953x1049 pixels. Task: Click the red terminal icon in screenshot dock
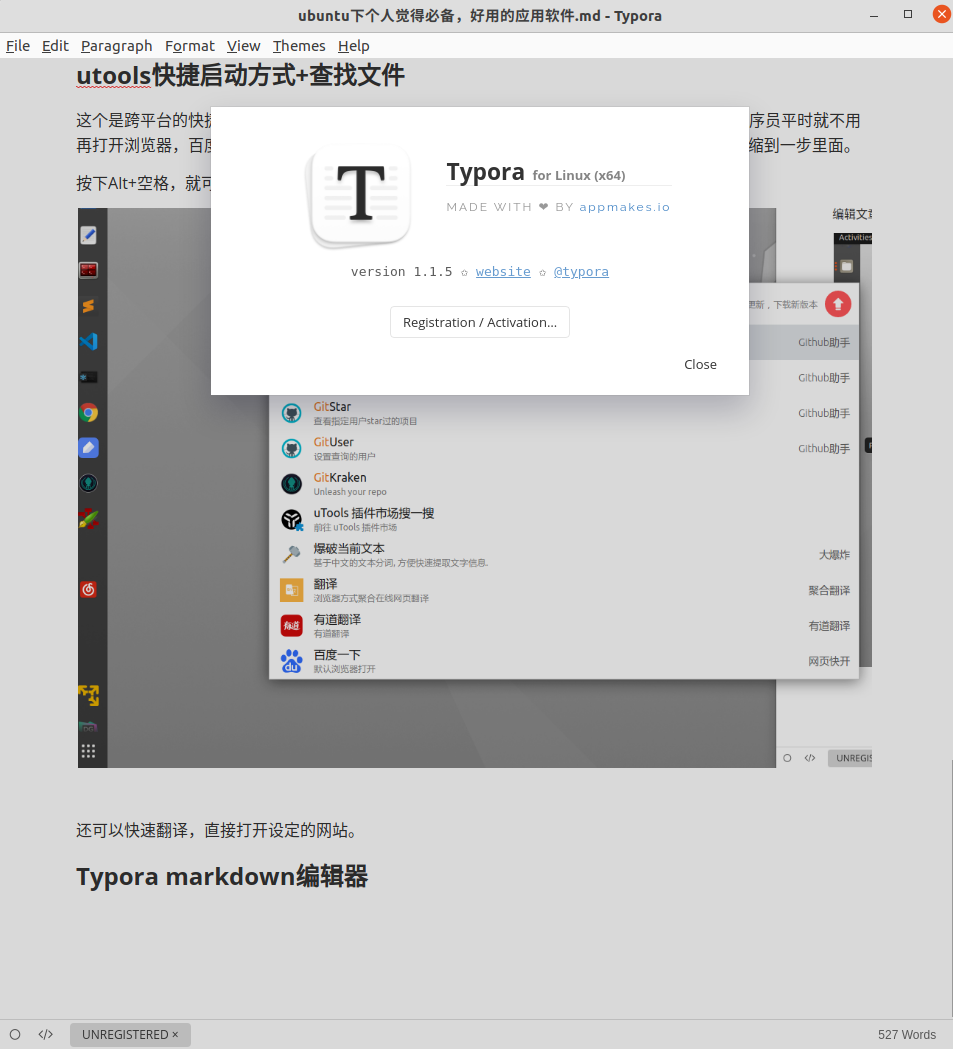coord(88,270)
